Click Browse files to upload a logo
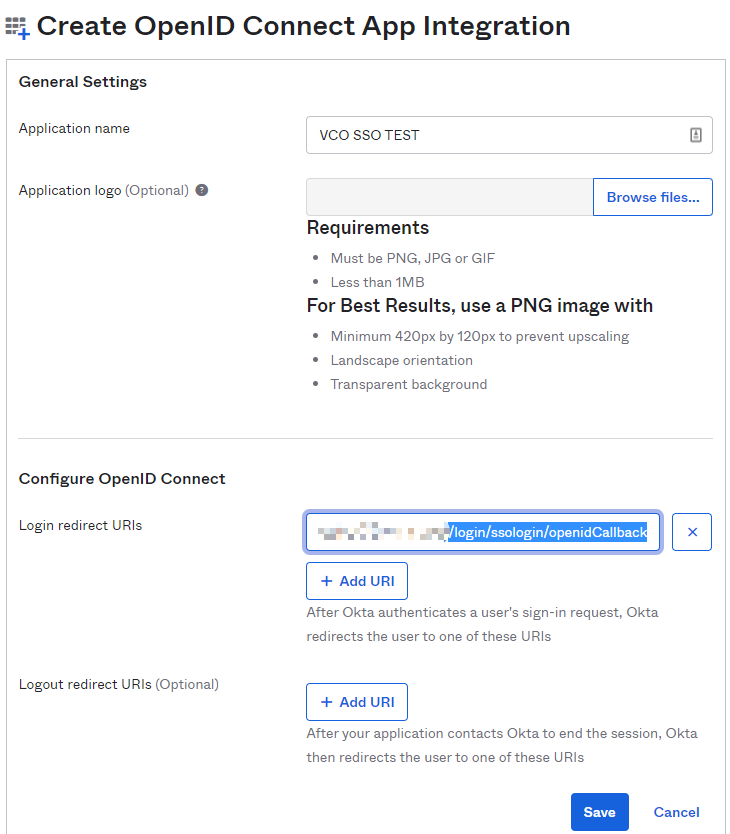730x834 pixels. tap(653, 197)
